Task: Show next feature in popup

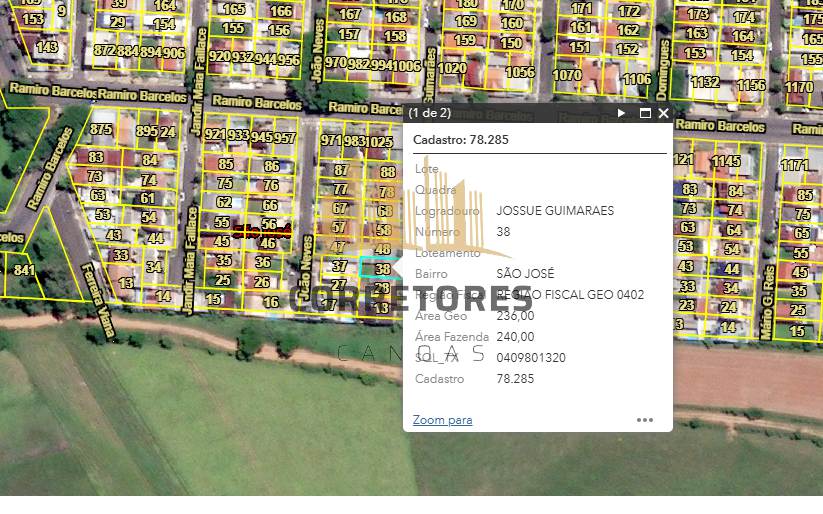Action: coord(621,114)
